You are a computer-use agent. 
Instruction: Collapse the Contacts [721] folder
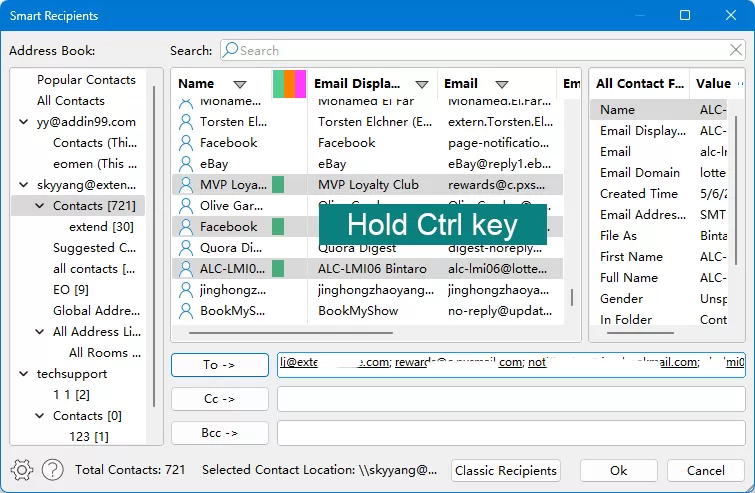point(40,206)
